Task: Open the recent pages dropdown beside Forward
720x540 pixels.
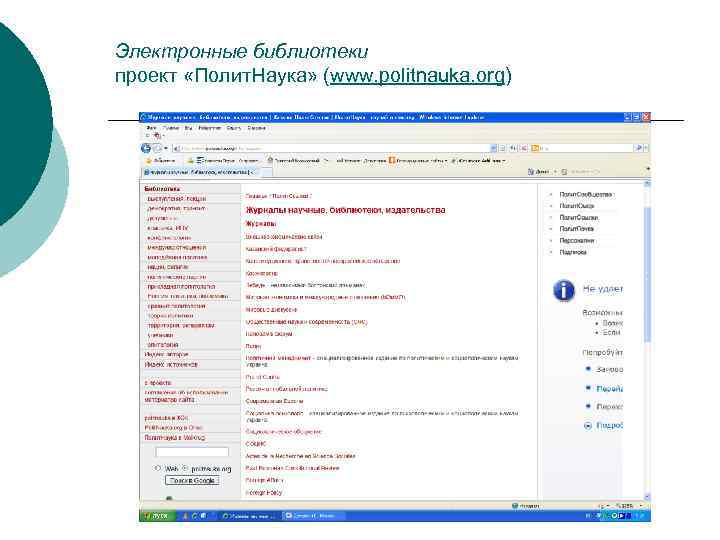Action: pos(166,148)
